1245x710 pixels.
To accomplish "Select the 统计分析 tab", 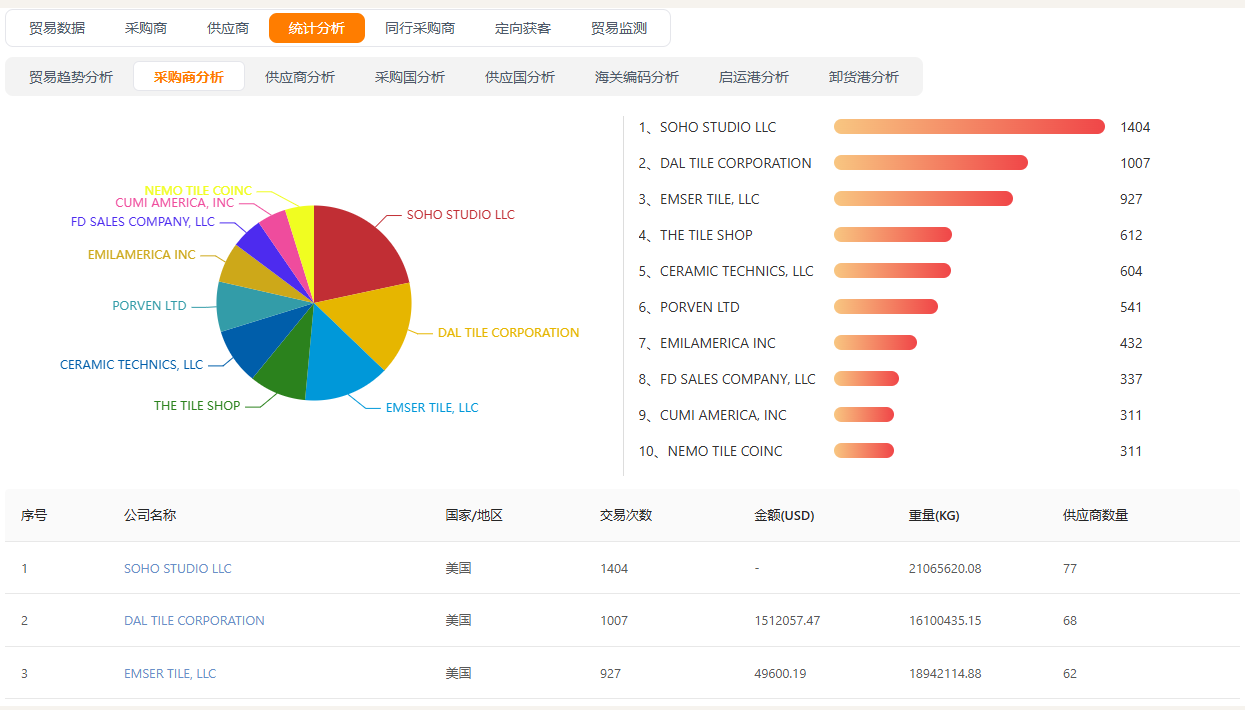I will tap(317, 28).
